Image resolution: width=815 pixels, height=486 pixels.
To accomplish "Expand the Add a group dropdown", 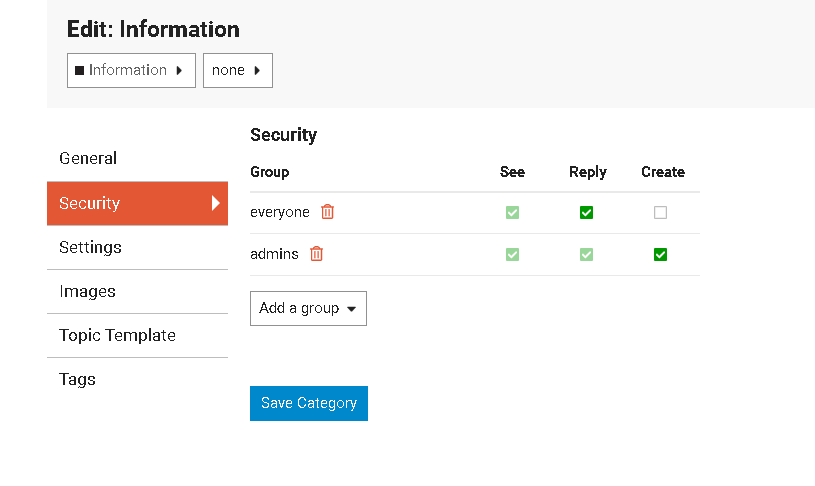I will point(308,308).
